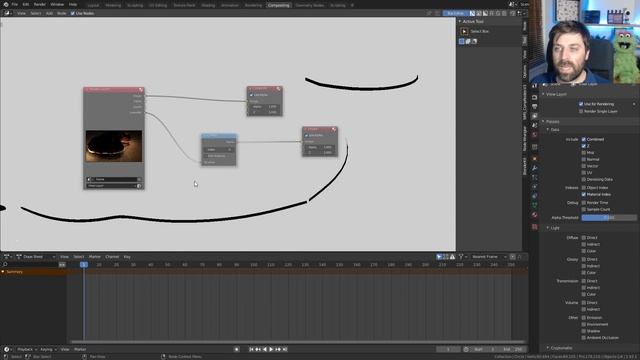This screenshot has width=640, height=360.
Task: Switch to the Geometry Nodes workspace tab
Action: [x=310, y=5]
